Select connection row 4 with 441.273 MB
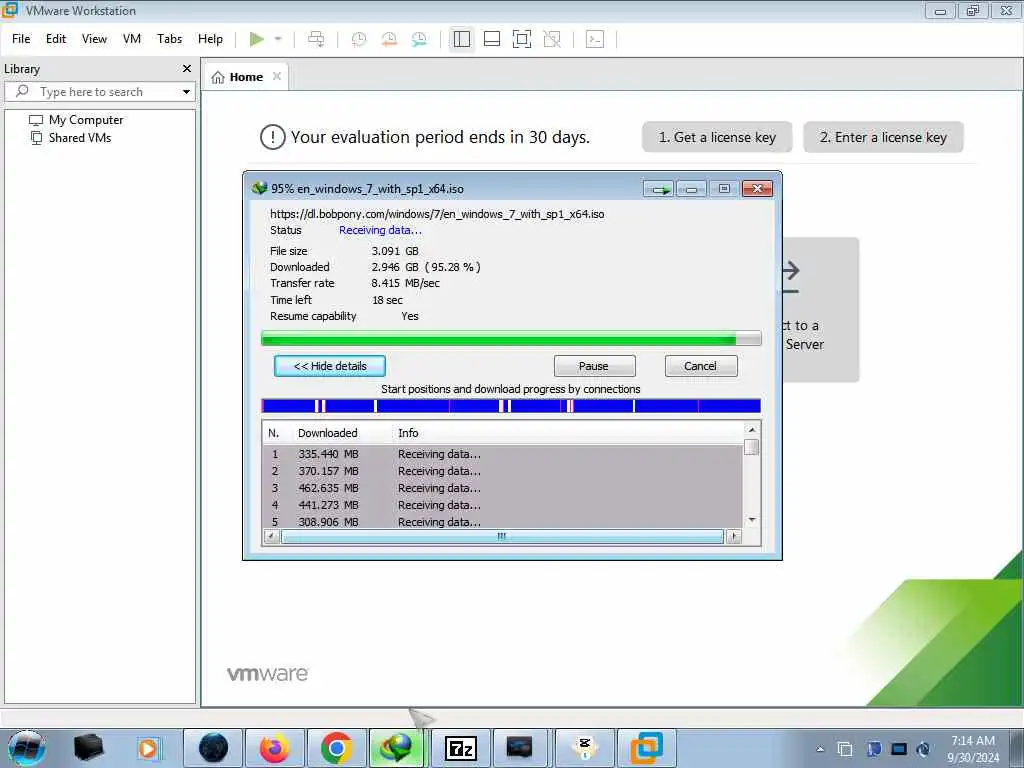This screenshot has width=1024, height=768. point(503,505)
